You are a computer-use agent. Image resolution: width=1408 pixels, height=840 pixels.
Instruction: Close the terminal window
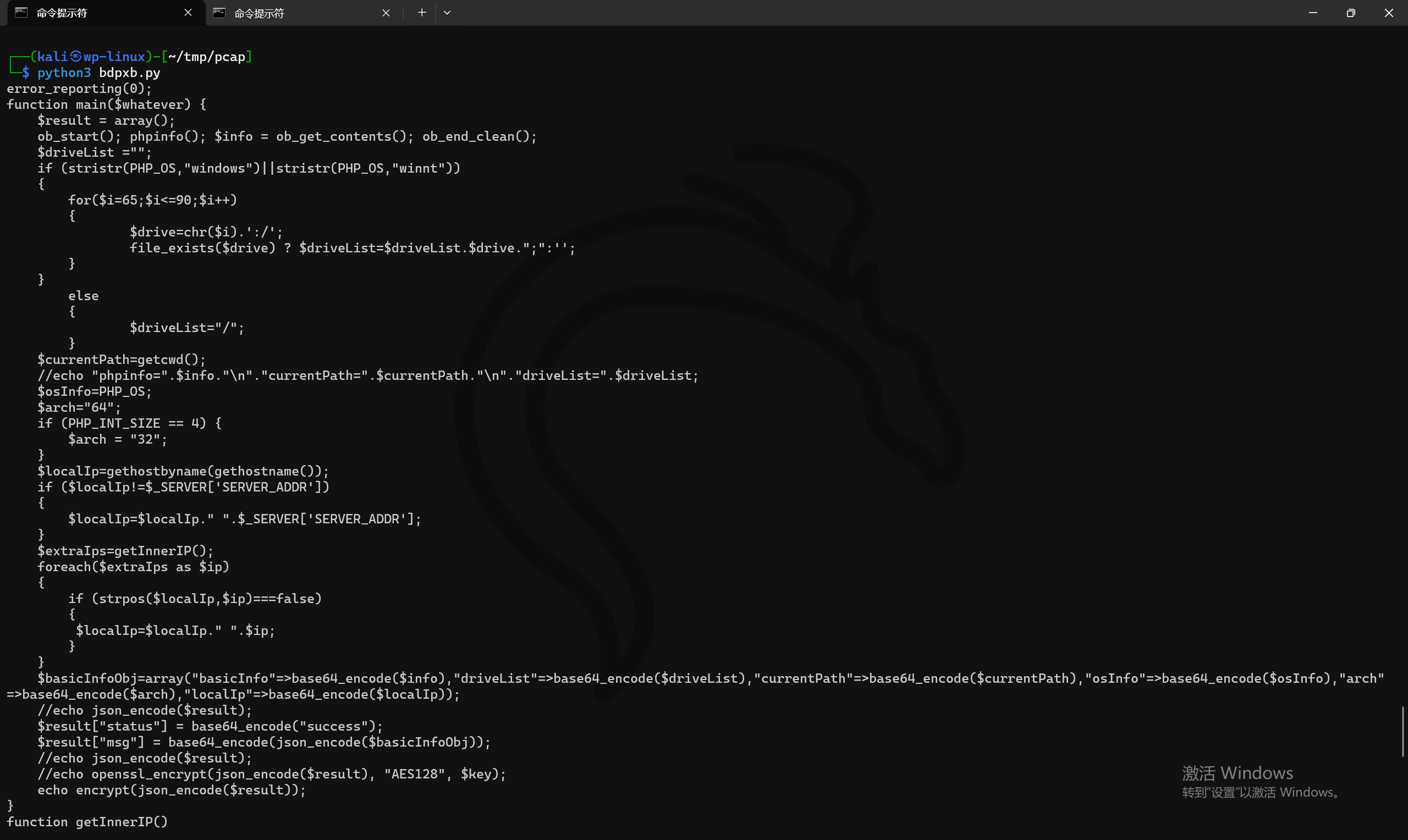pos(1389,13)
